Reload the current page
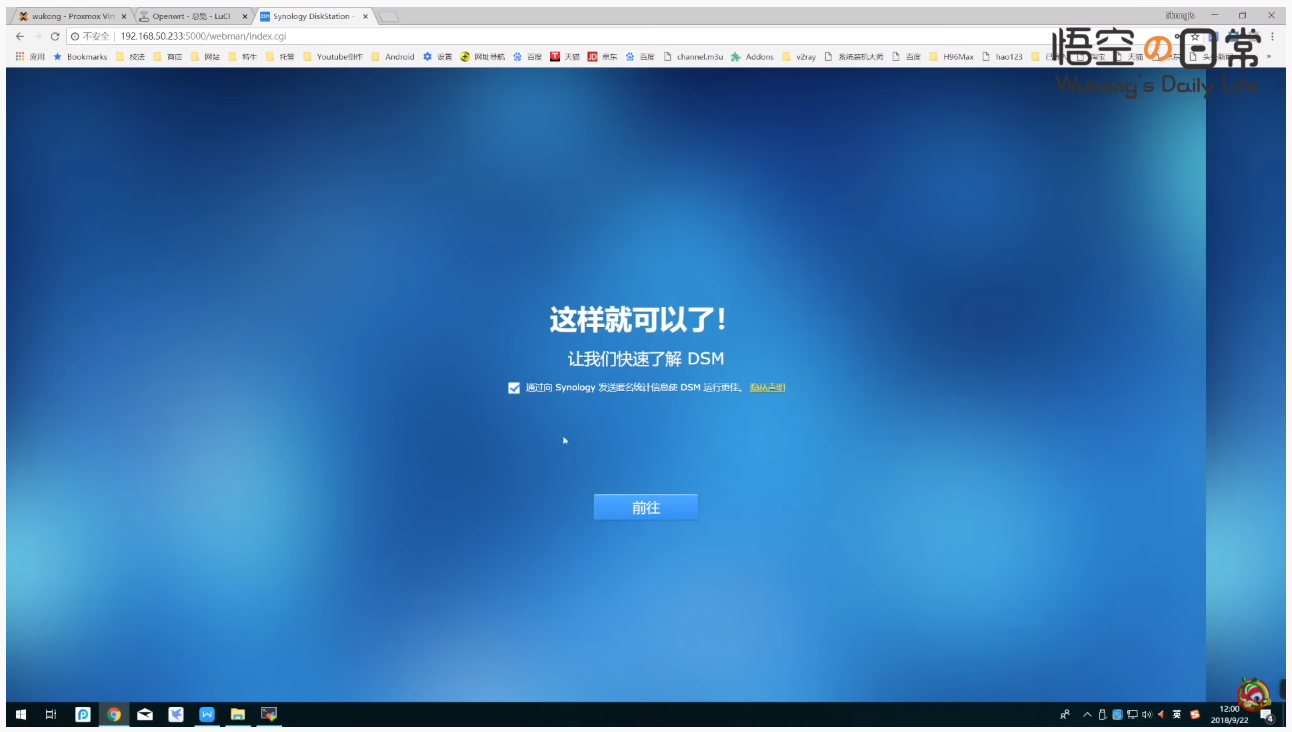1292x732 pixels. 55,36
